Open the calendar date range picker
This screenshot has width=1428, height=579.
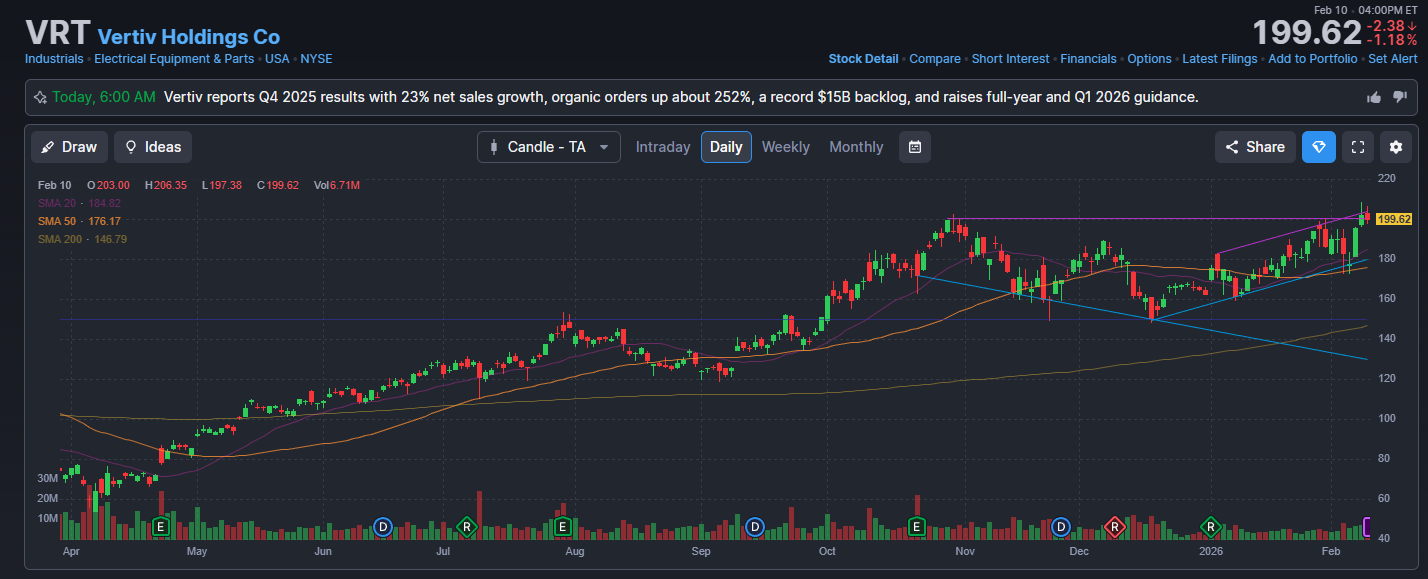pyautogui.click(x=914, y=147)
